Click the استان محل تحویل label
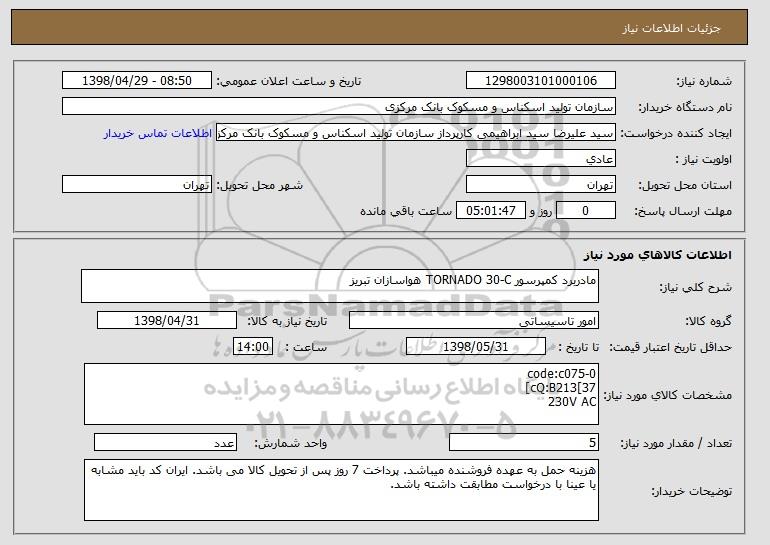 point(685,186)
